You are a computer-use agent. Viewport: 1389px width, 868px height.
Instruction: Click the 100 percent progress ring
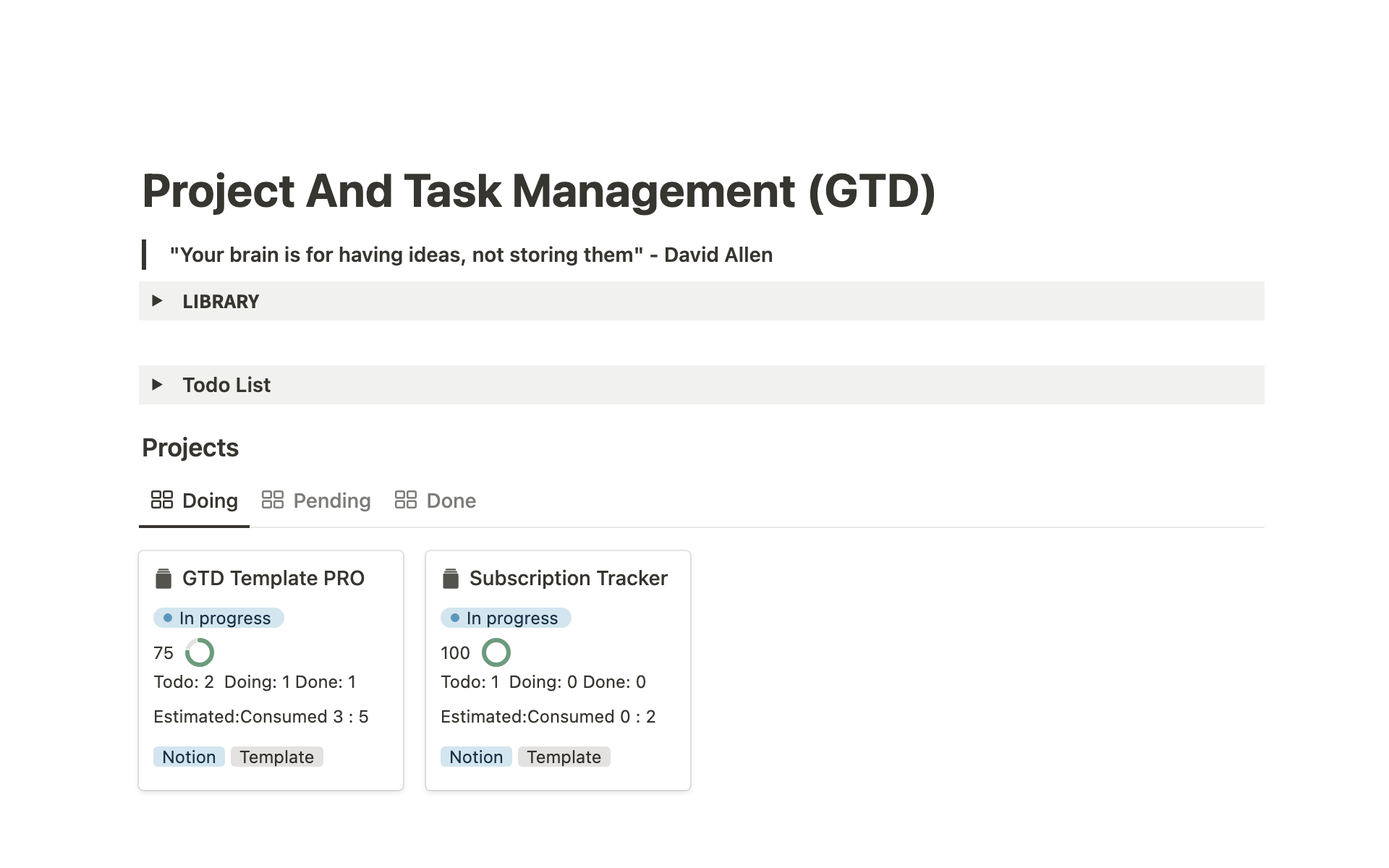click(x=496, y=652)
